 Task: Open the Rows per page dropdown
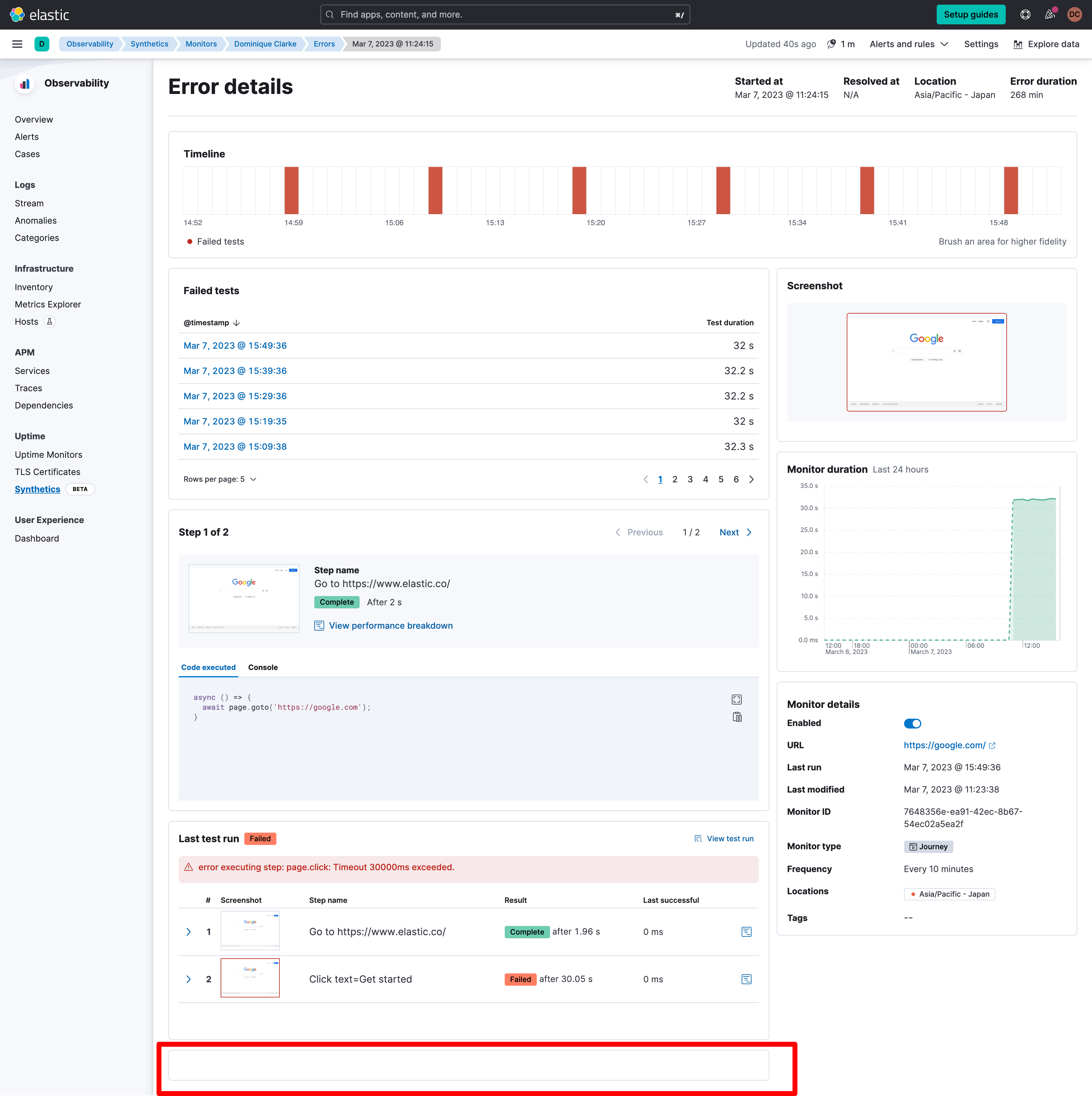[220, 479]
